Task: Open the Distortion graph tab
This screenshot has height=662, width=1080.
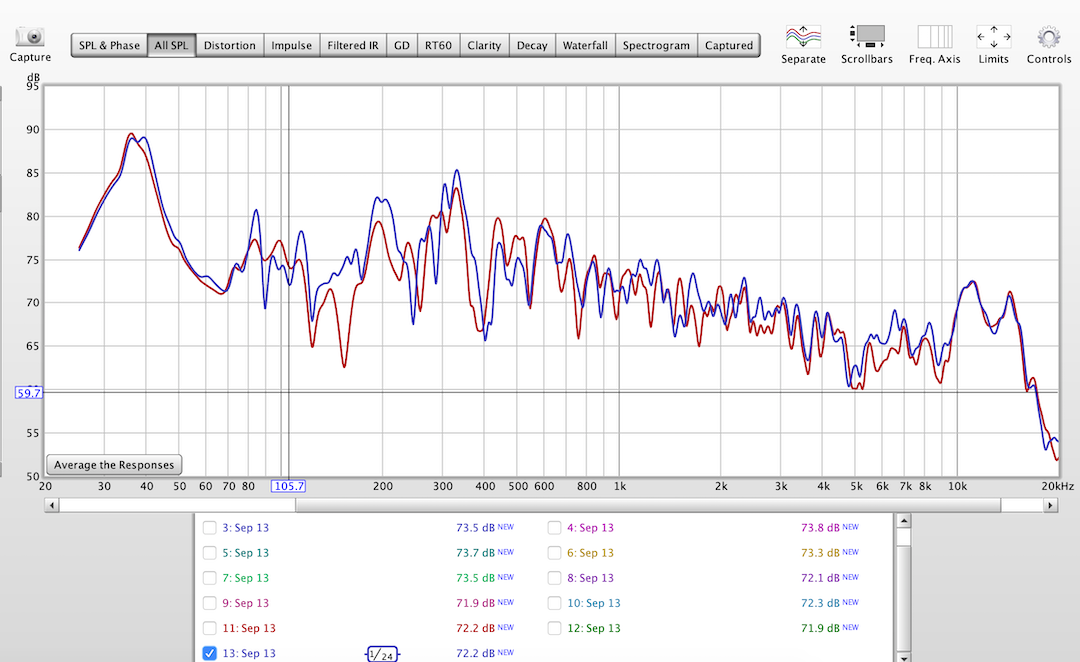Action: click(x=229, y=45)
